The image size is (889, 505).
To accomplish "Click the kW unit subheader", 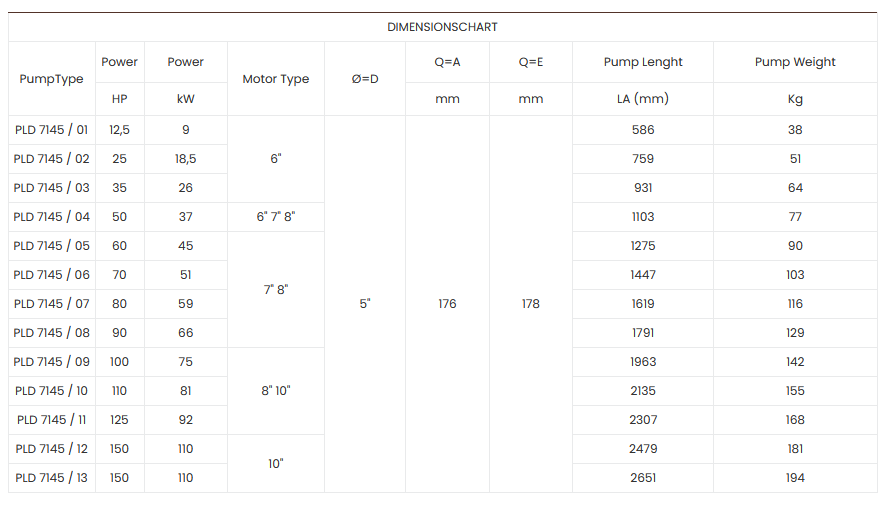I will click(185, 99).
